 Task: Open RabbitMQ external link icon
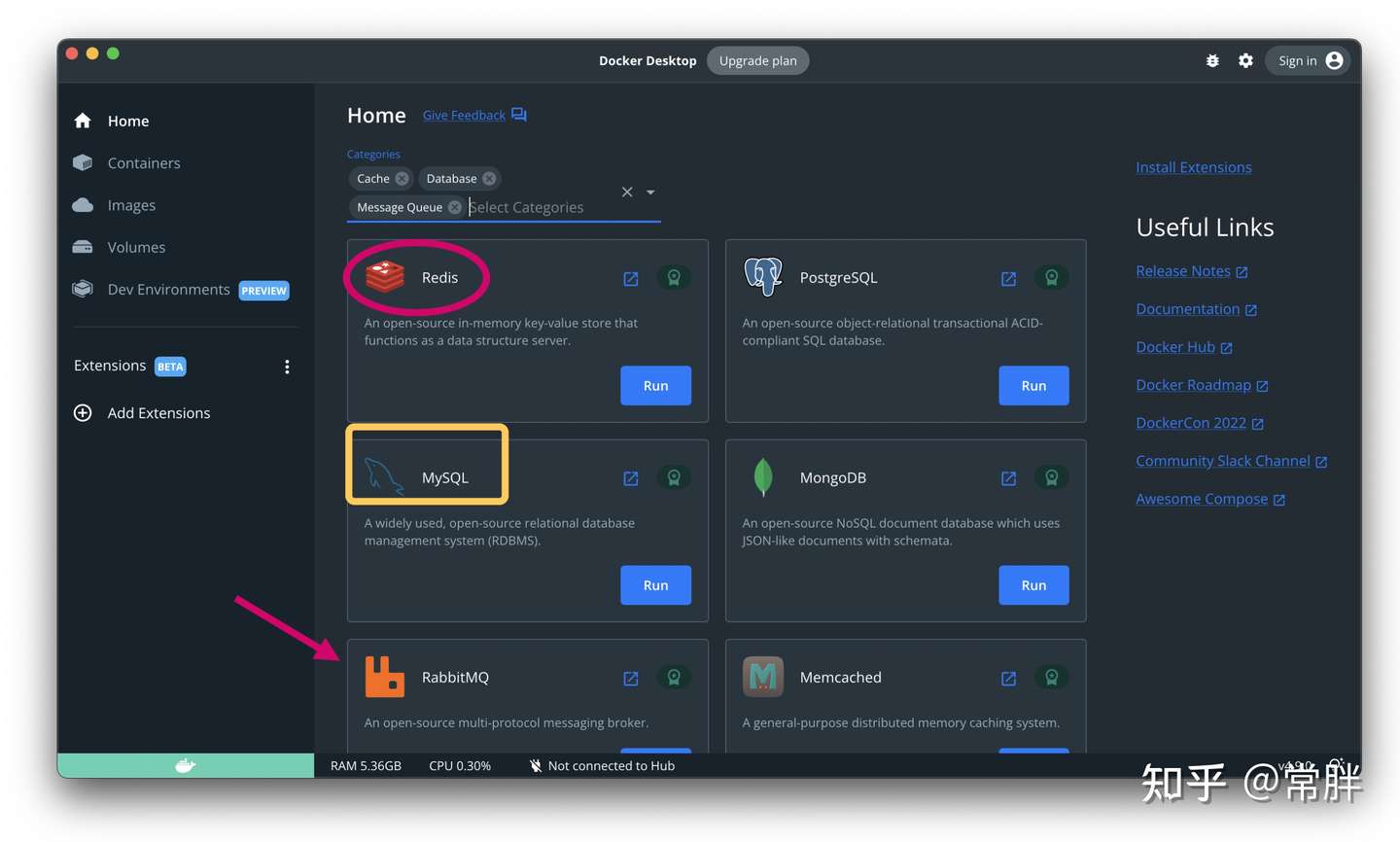[x=631, y=678]
